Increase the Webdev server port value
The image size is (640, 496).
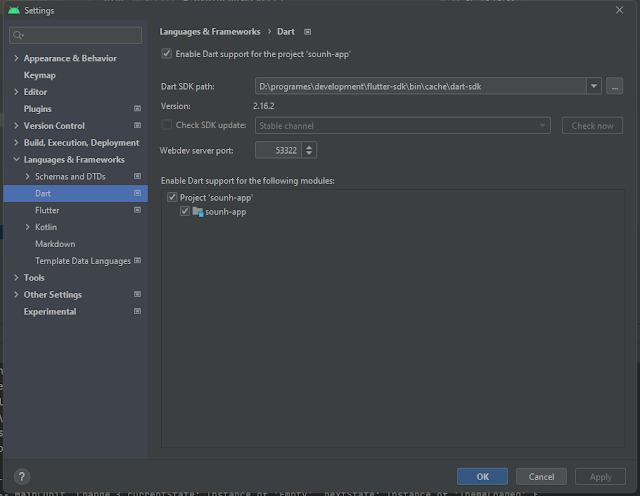309,146
